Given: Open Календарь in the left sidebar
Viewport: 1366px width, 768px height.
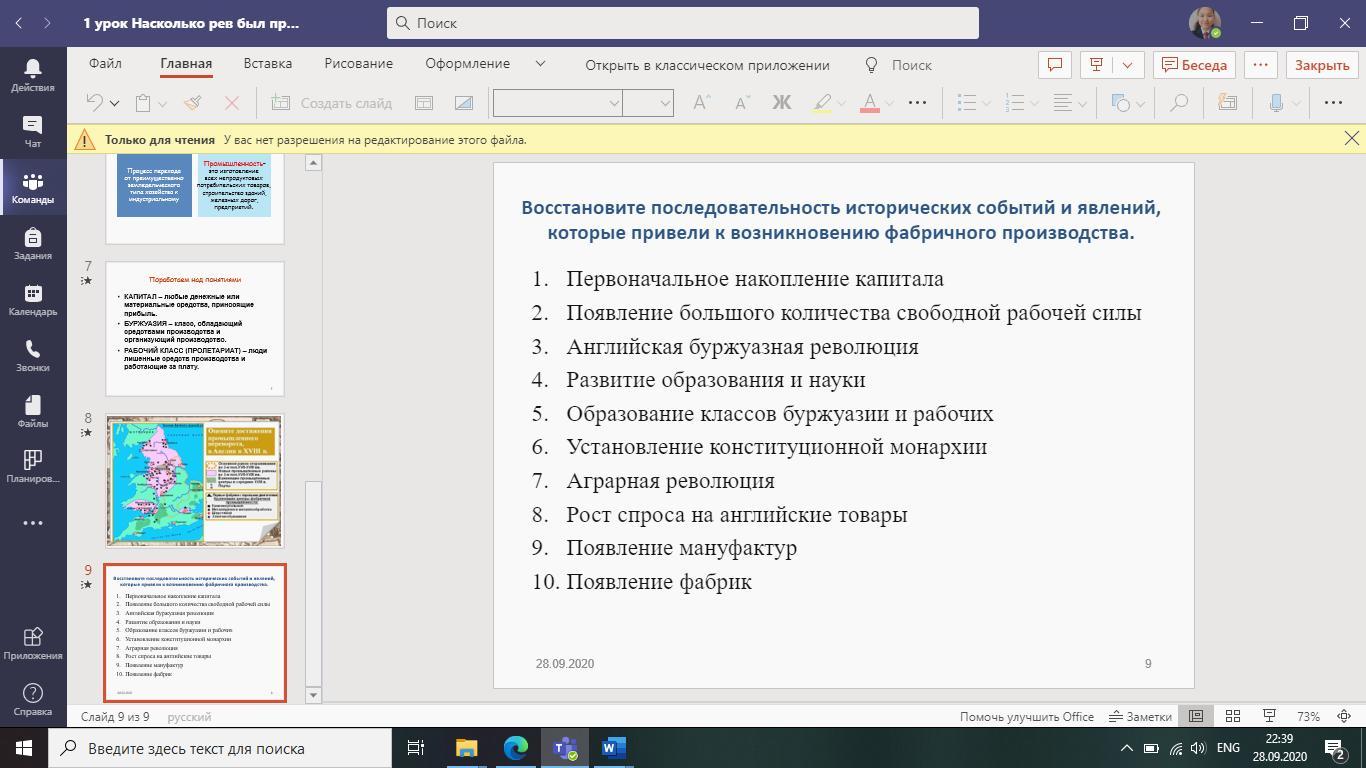Looking at the screenshot, I should (32, 299).
